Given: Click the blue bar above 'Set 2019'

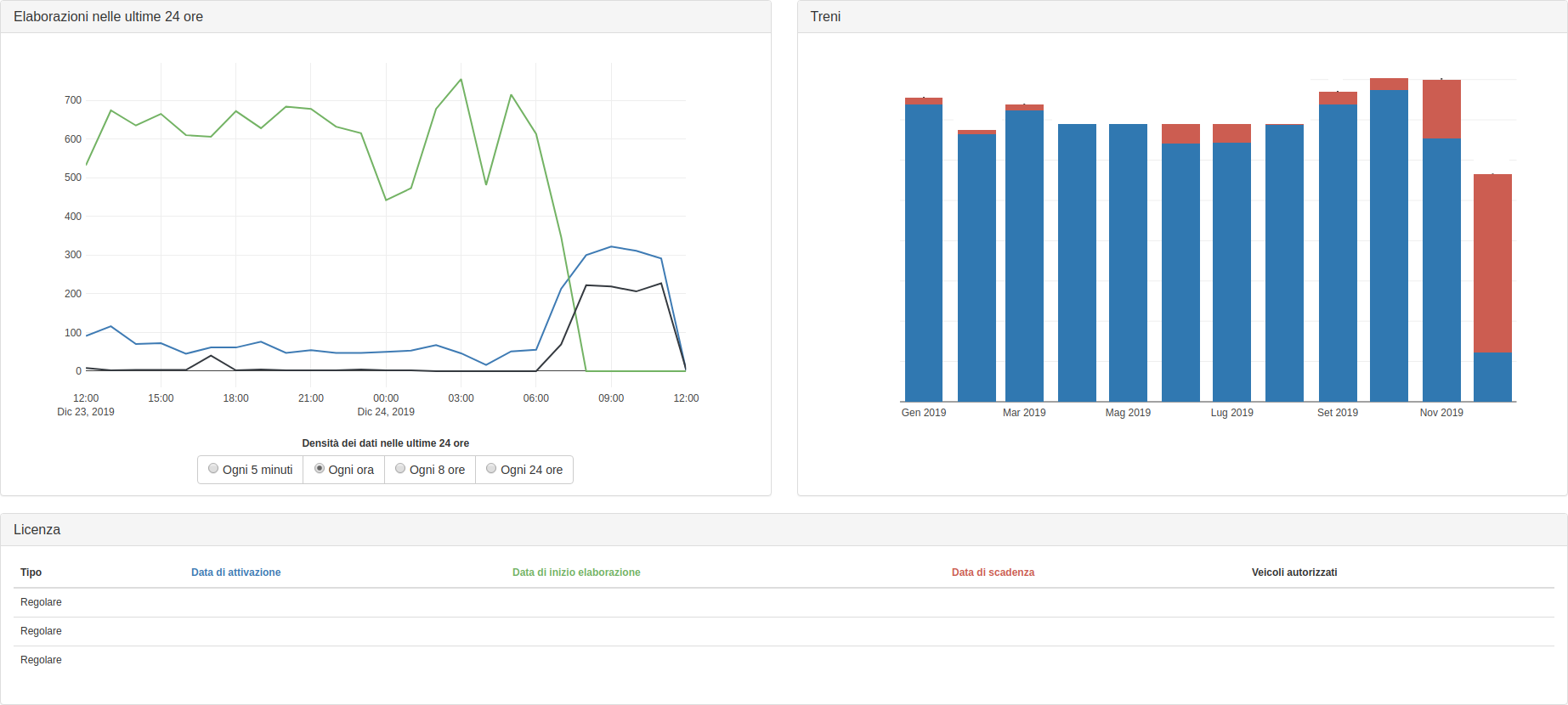Looking at the screenshot, I should coord(1338,253).
